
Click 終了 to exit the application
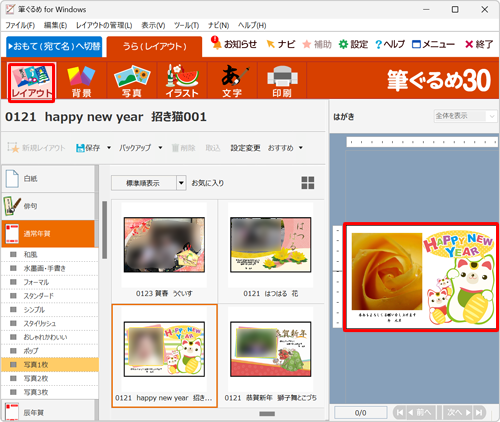click(479, 44)
